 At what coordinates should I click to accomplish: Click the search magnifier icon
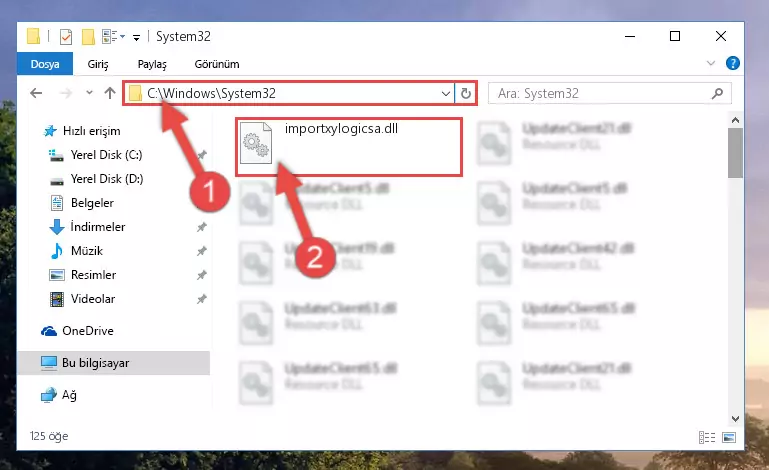tap(717, 93)
